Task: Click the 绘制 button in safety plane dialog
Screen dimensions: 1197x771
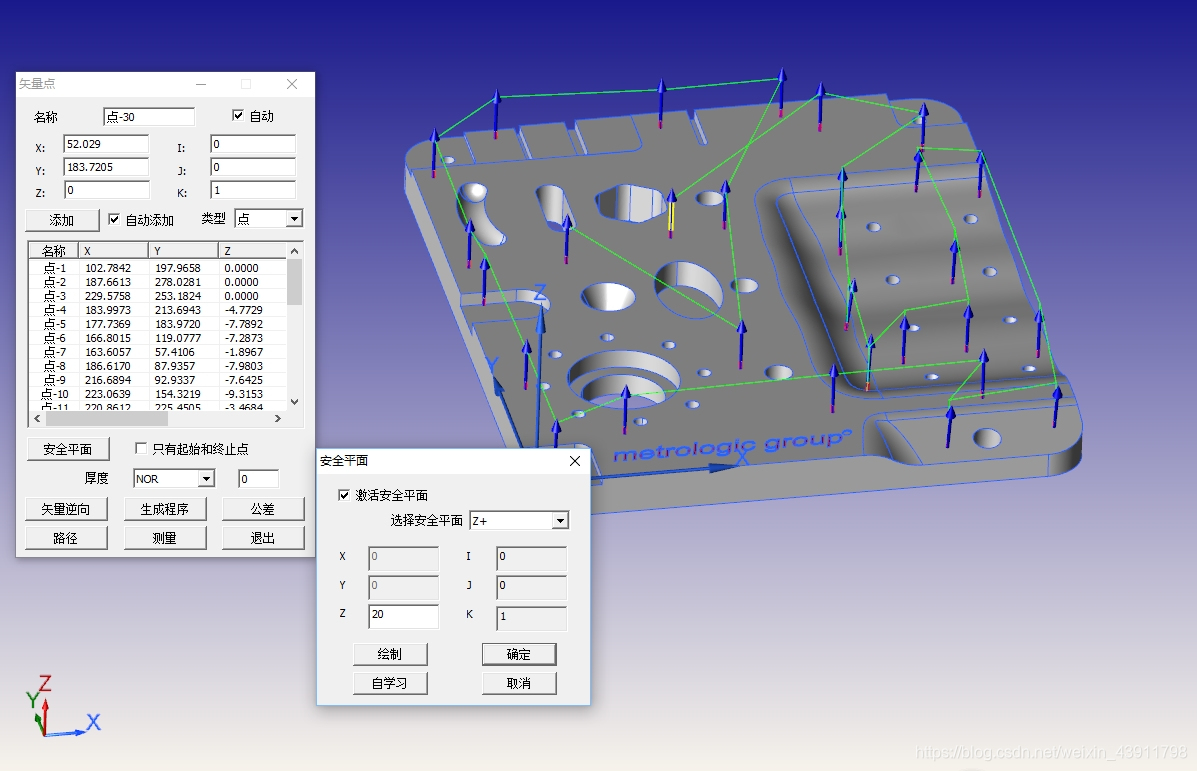Action: click(x=390, y=654)
